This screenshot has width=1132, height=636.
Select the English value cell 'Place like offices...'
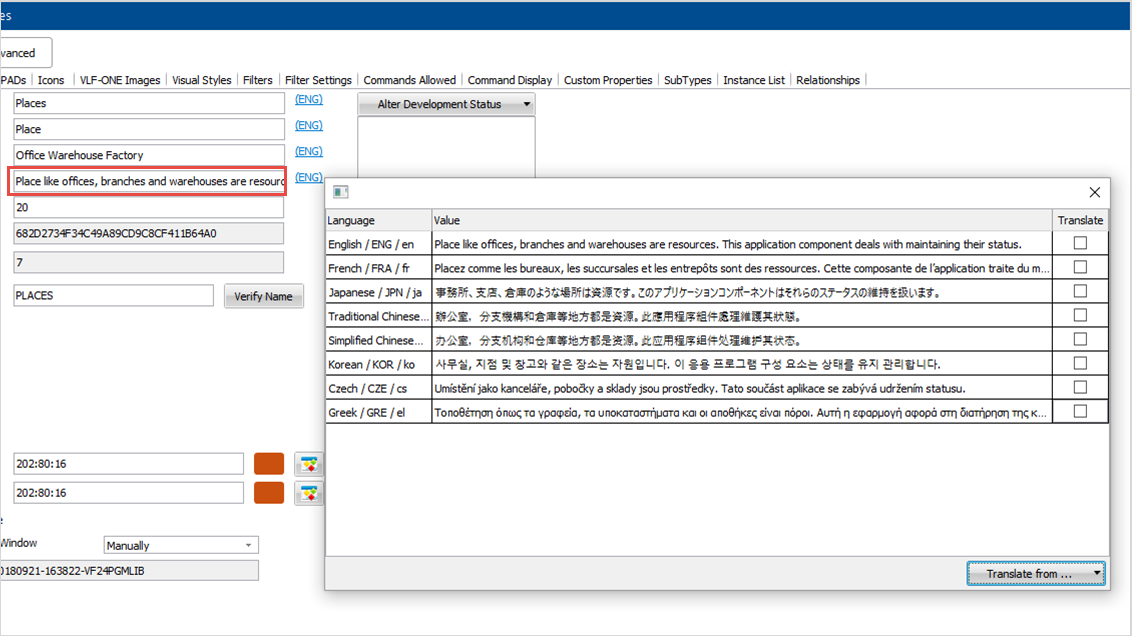pos(742,244)
